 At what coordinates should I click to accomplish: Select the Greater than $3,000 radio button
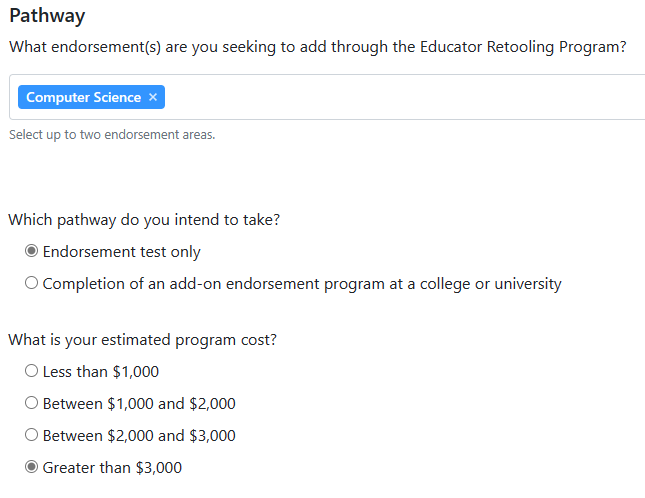click(x=32, y=468)
